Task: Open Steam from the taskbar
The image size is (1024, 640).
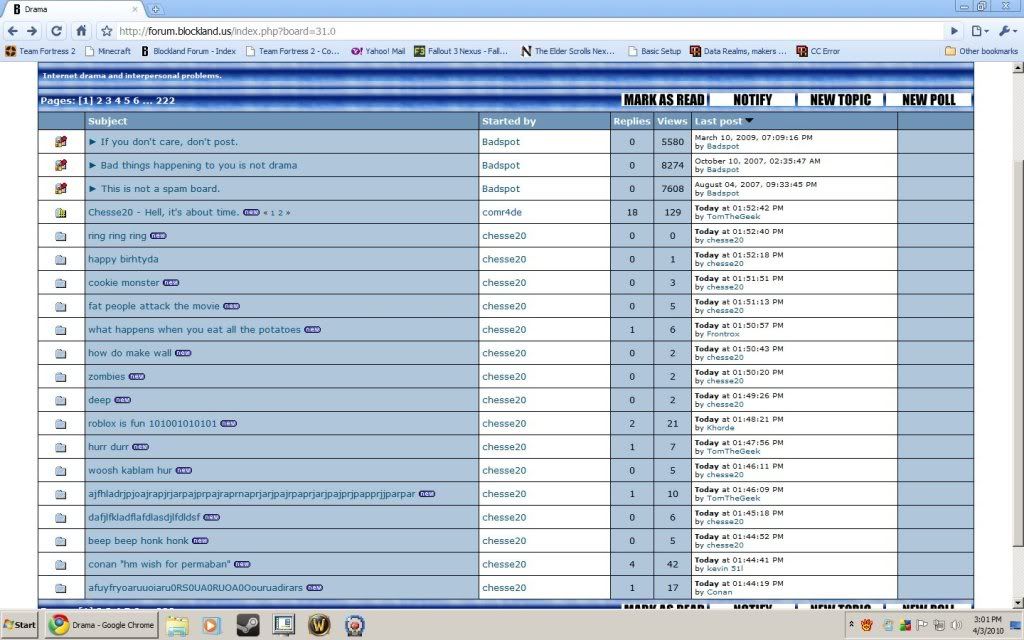Action: (x=247, y=625)
